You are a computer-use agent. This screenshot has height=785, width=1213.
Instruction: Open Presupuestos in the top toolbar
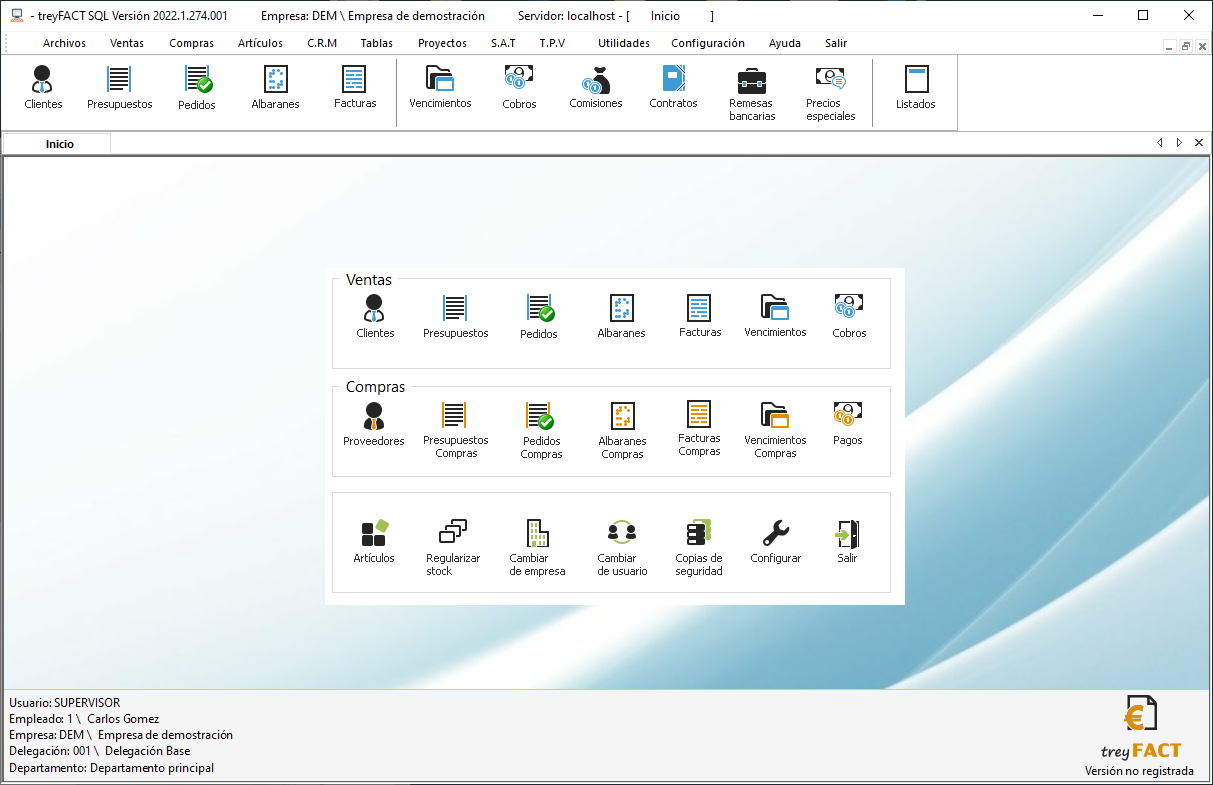[x=120, y=88]
